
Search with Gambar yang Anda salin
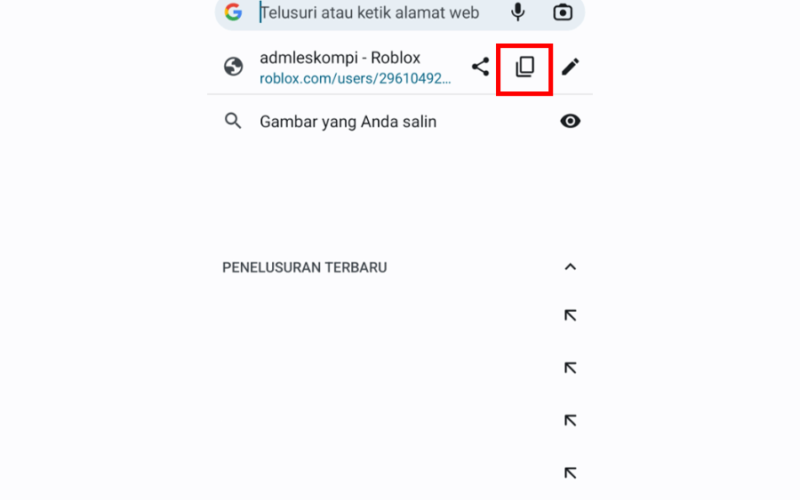(x=348, y=121)
